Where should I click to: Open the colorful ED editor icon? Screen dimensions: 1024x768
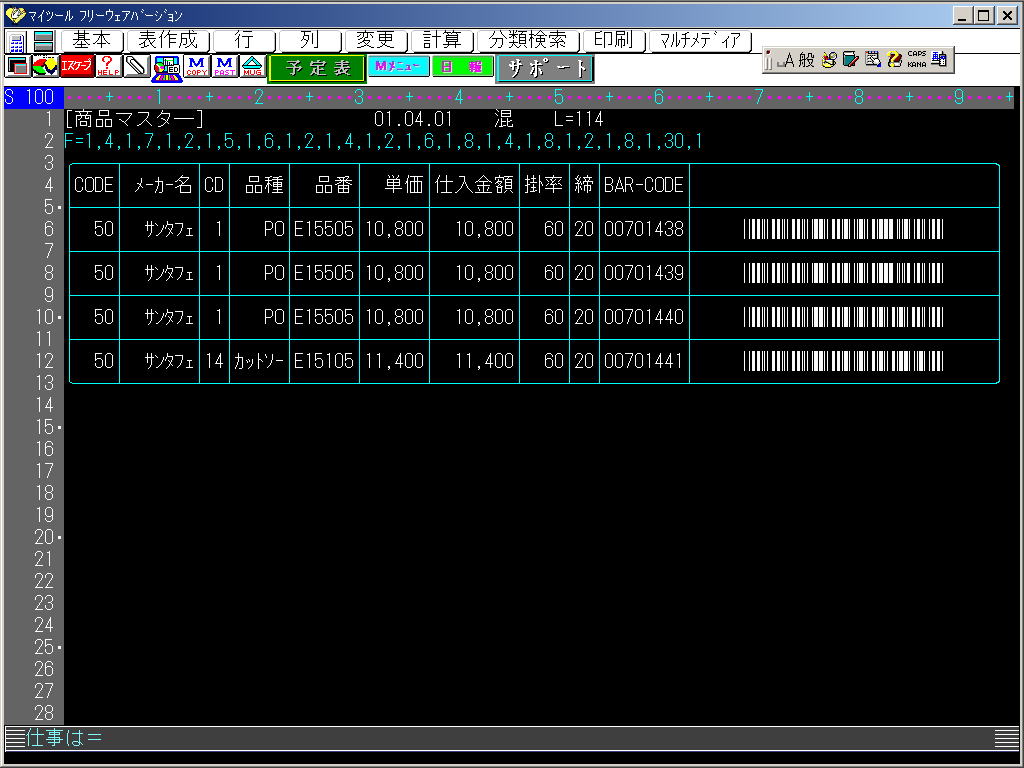pyautogui.click(x=167, y=68)
